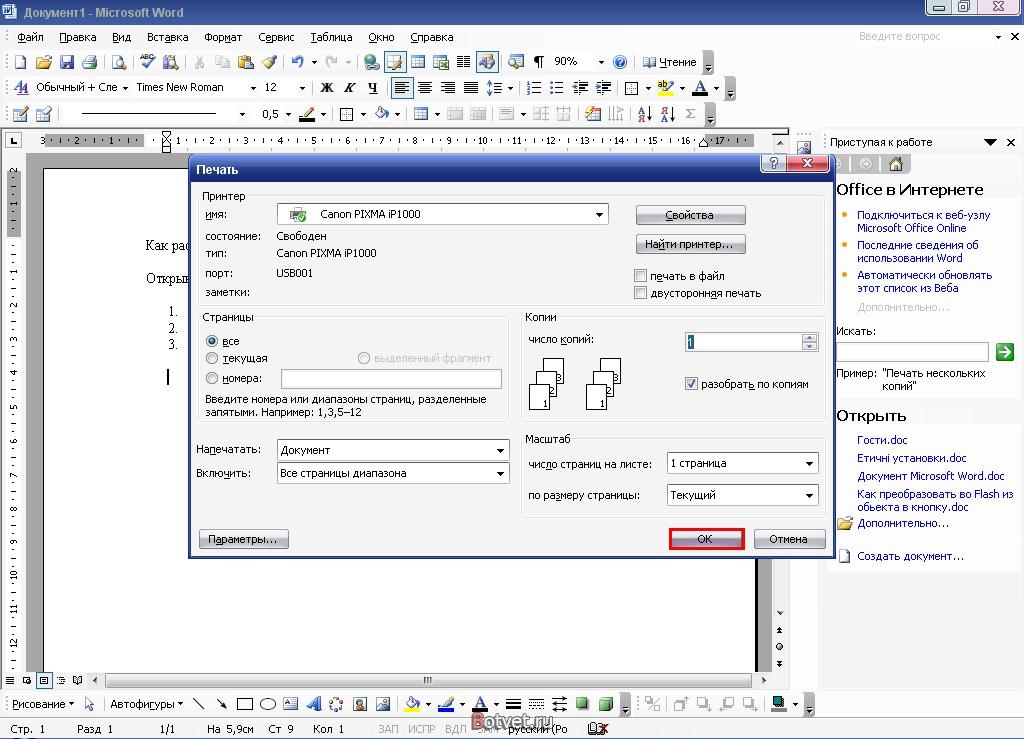Click the "Найти принтер..." button

tap(690, 244)
